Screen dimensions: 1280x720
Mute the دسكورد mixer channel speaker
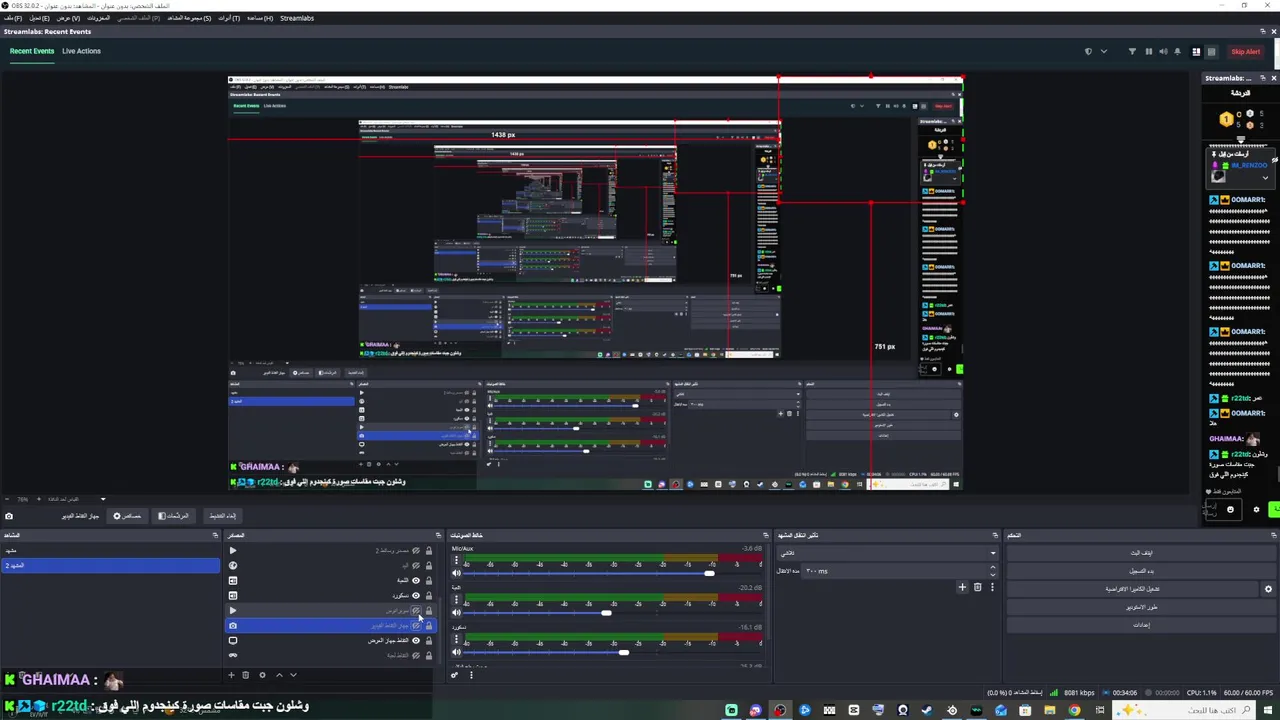point(456,652)
